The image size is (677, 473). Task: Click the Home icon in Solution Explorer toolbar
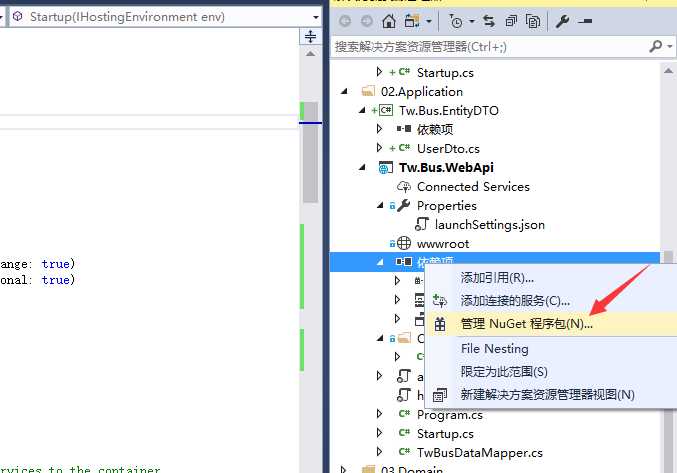389,21
